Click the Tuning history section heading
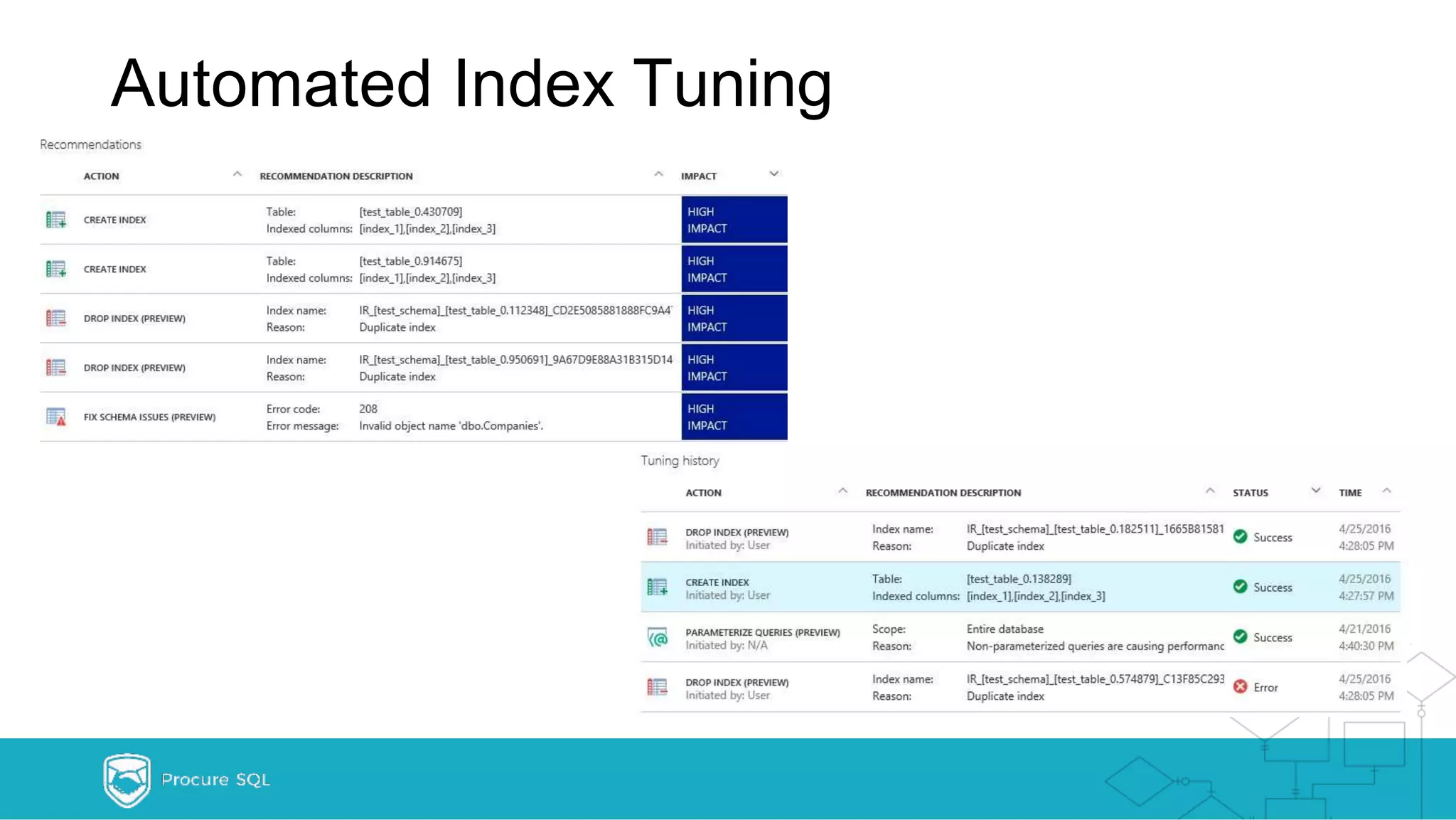This screenshot has height=820, width=1456. click(x=680, y=461)
